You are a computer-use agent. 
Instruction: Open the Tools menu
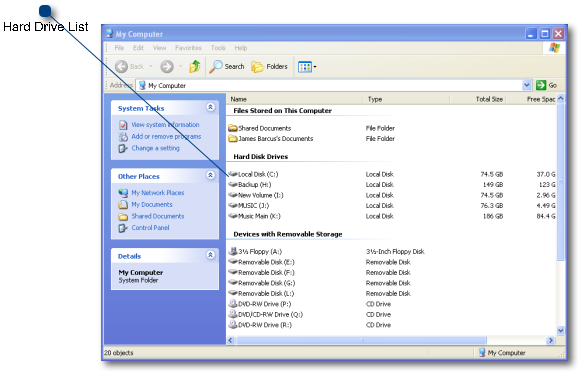[x=218, y=48]
